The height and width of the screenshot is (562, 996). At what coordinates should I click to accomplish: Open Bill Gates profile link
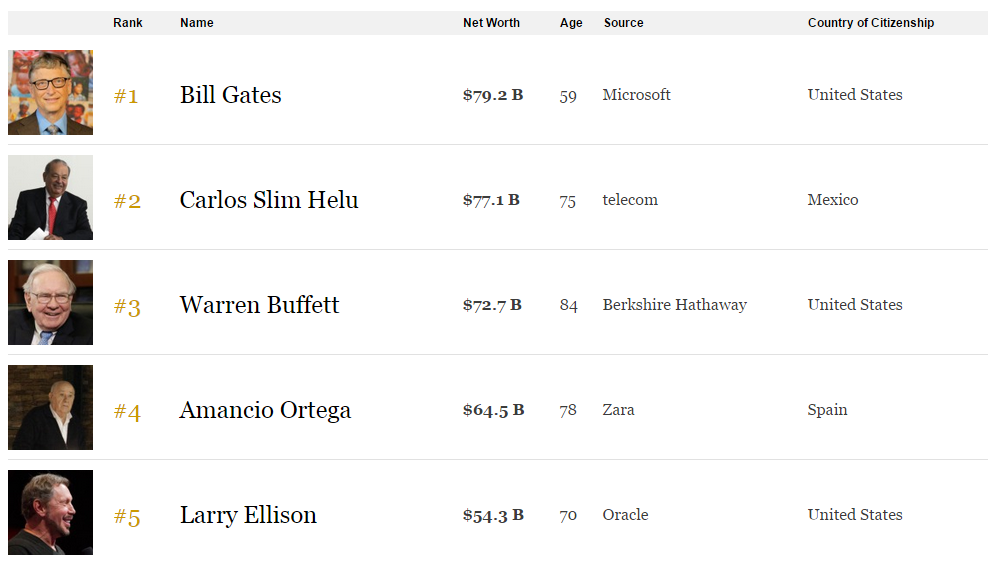click(231, 95)
